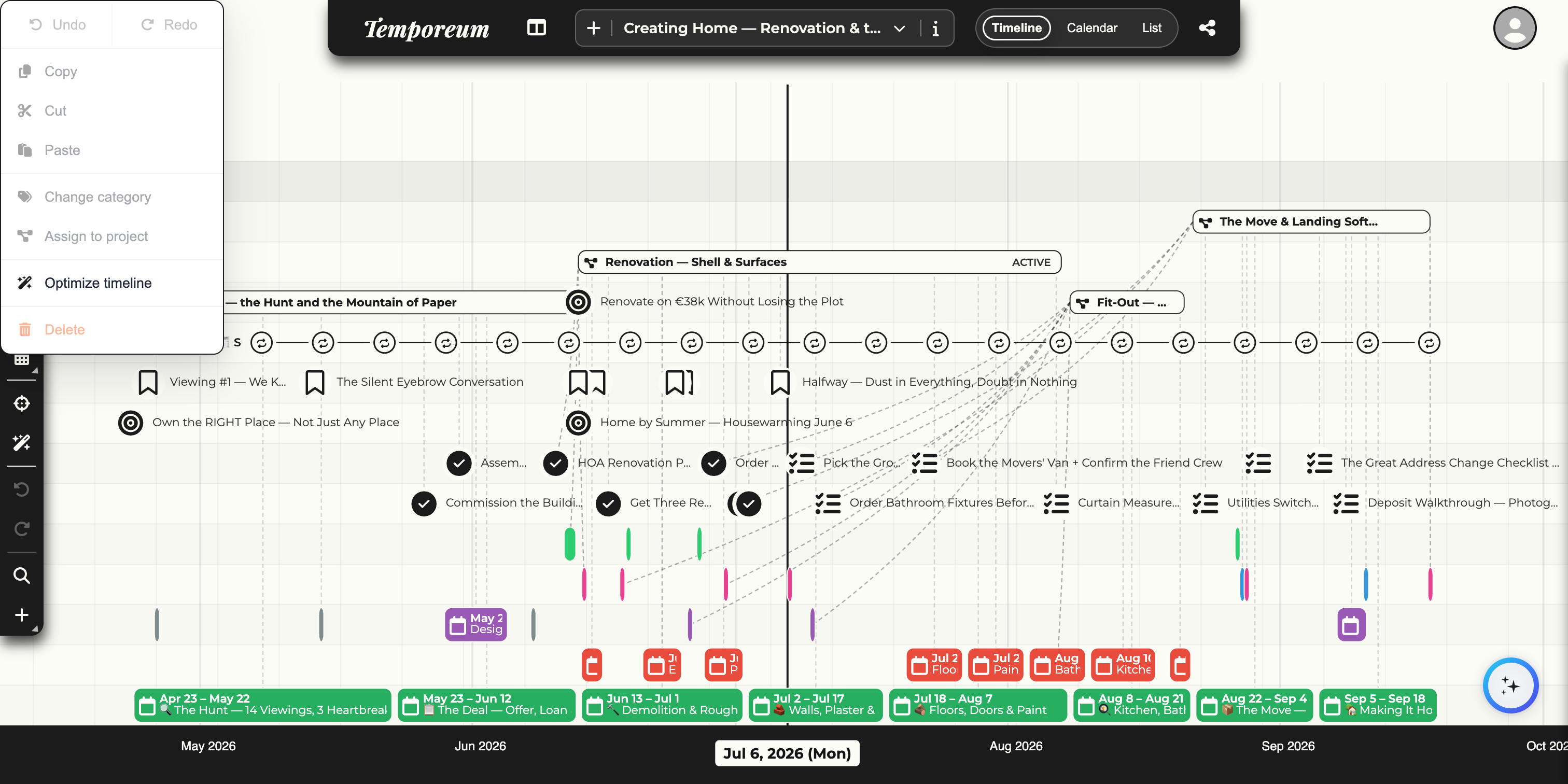Screen dimensions: 1568x784
Task: Click the Redo menu item
Action: click(169, 24)
